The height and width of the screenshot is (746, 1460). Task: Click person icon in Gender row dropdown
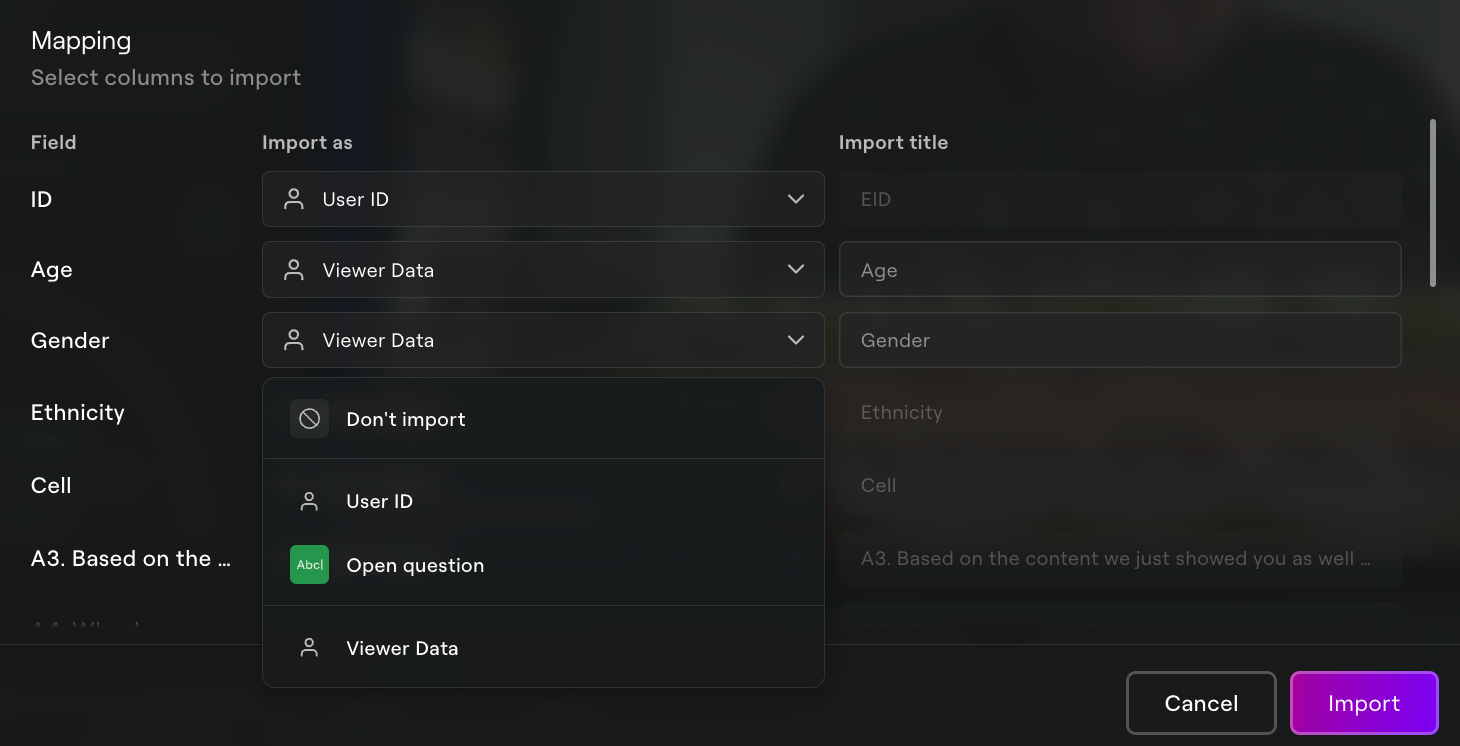coord(293,340)
